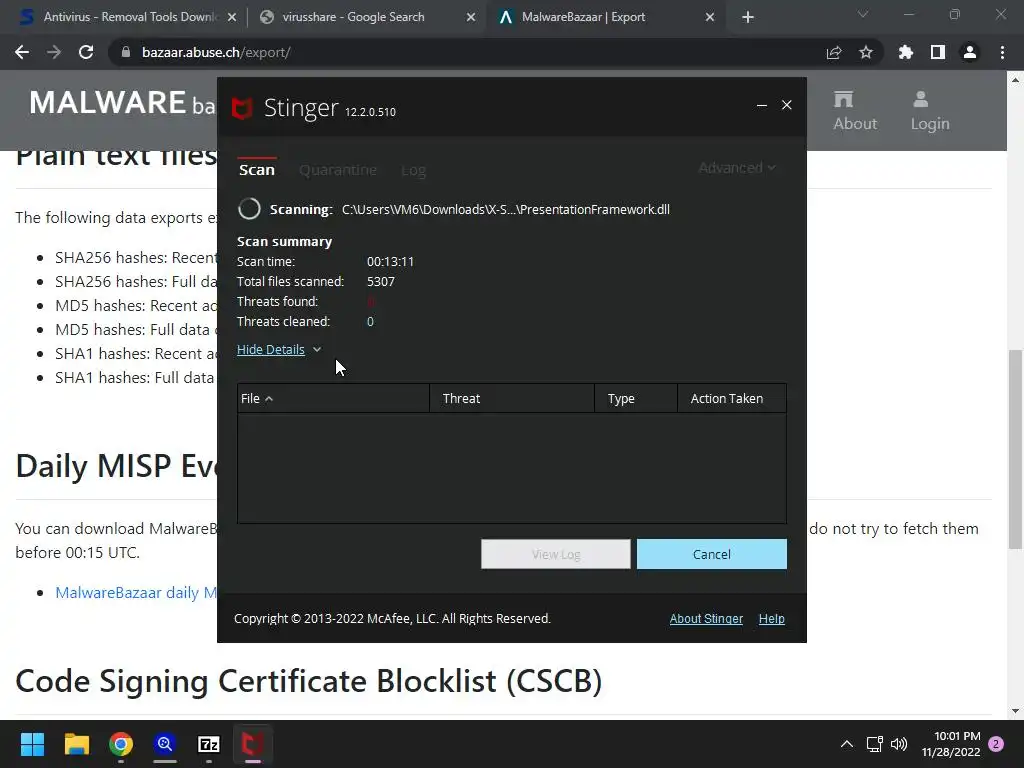This screenshot has height=768, width=1024.
Task: Switch to the Scan tab in Stinger
Action: [x=257, y=170]
